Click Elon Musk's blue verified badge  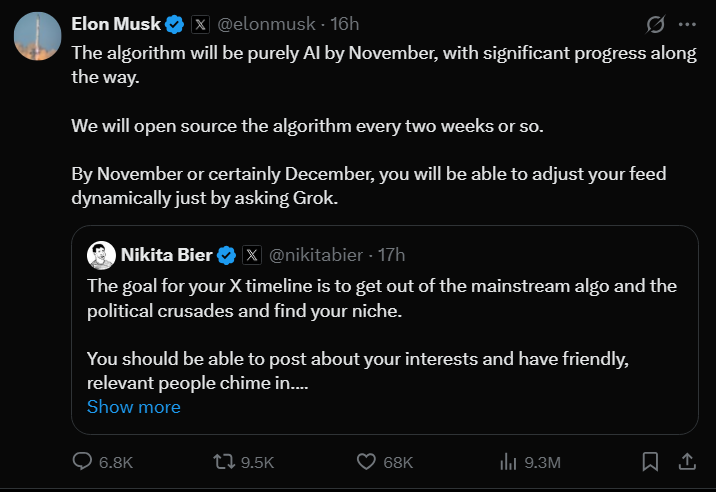point(174,23)
